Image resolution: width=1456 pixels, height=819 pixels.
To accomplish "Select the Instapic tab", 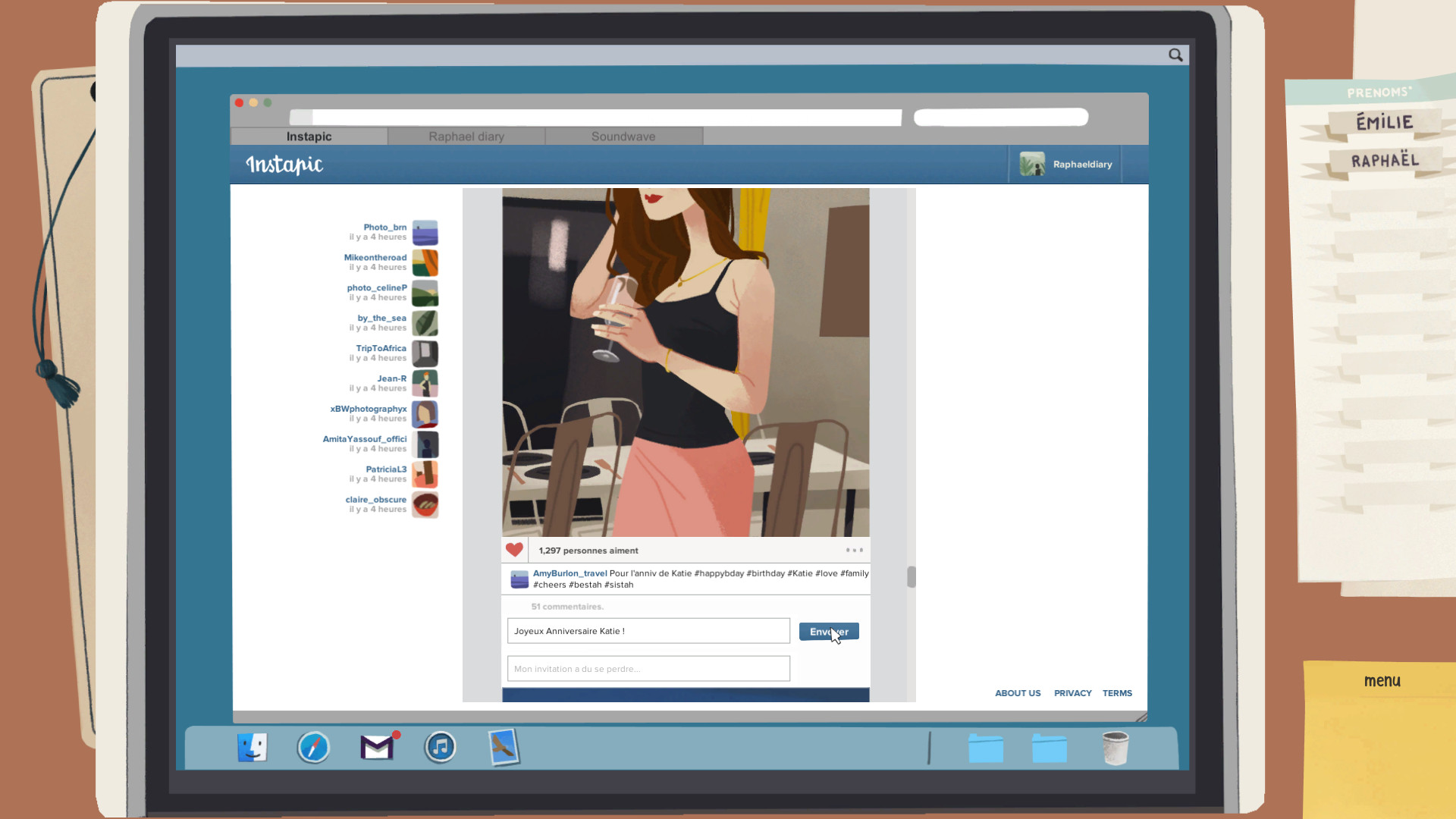I will pos(308,136).
